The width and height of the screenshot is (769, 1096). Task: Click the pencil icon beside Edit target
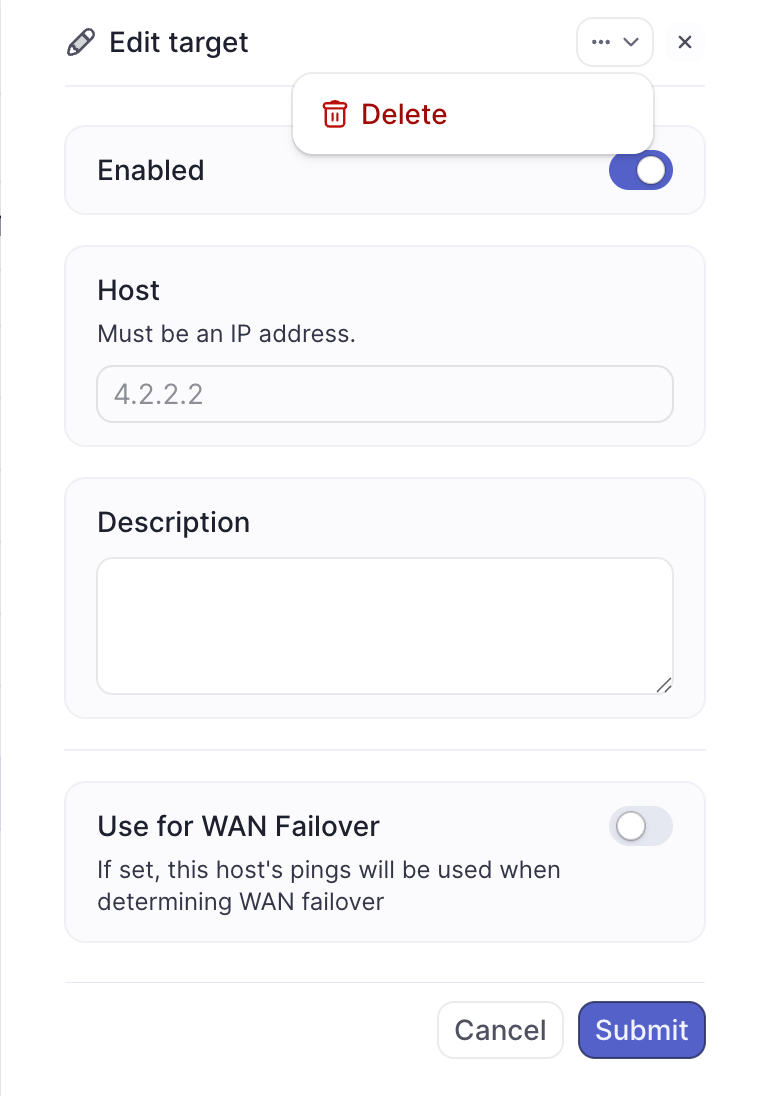click(x=81, y=42)
